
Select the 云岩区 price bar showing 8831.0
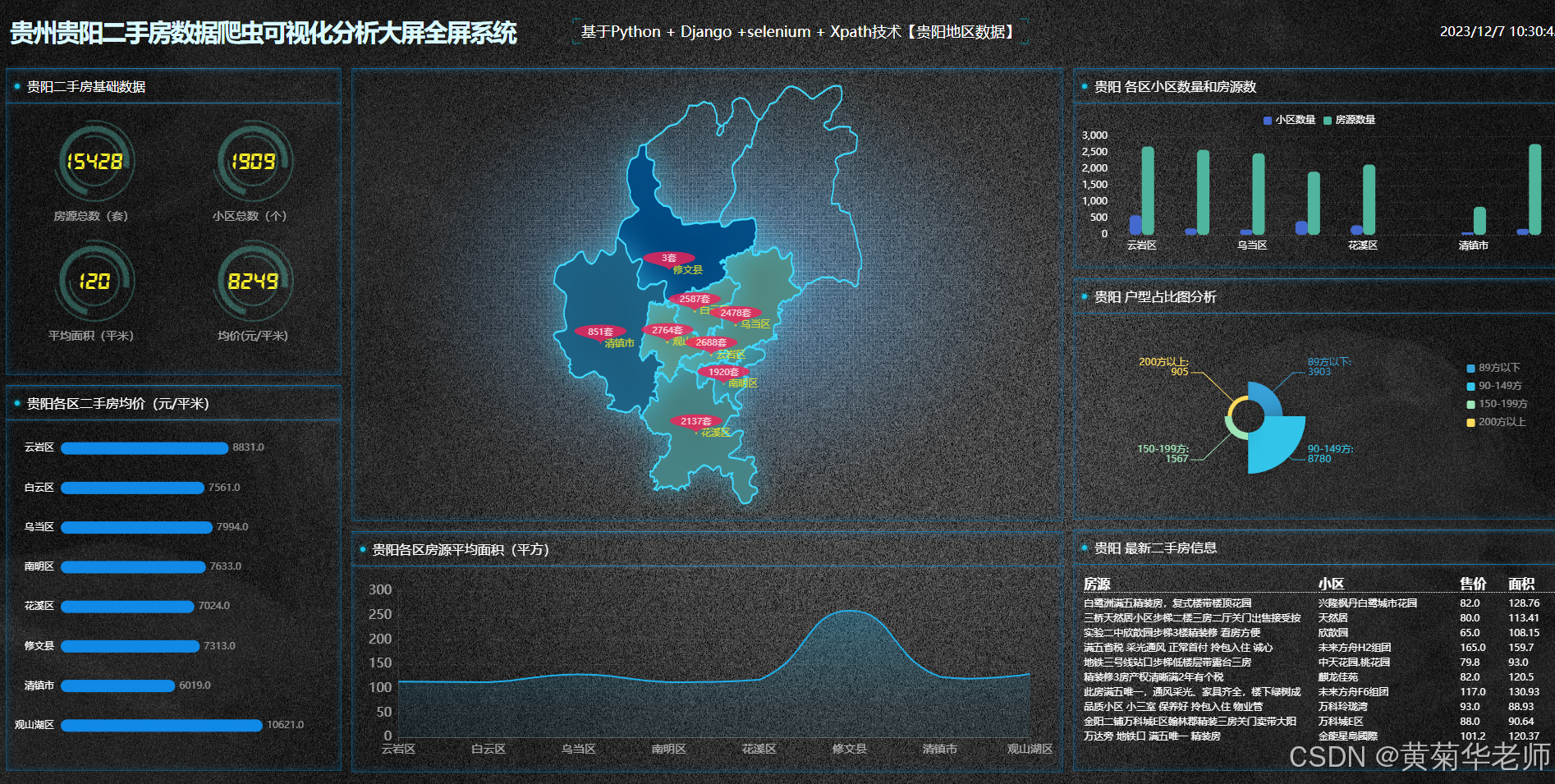coord(144,448)
